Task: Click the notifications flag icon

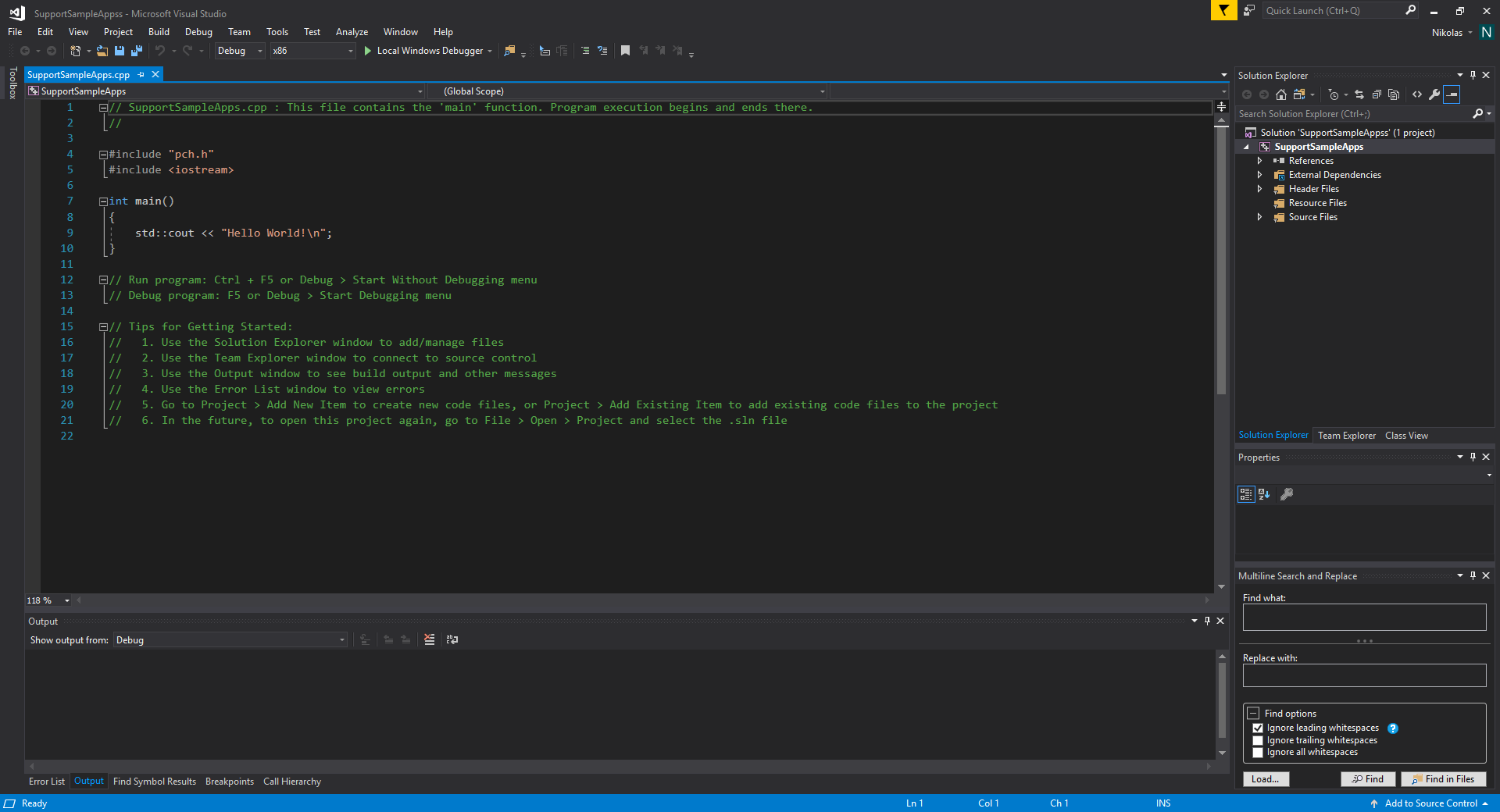Action: (1223, 10)
